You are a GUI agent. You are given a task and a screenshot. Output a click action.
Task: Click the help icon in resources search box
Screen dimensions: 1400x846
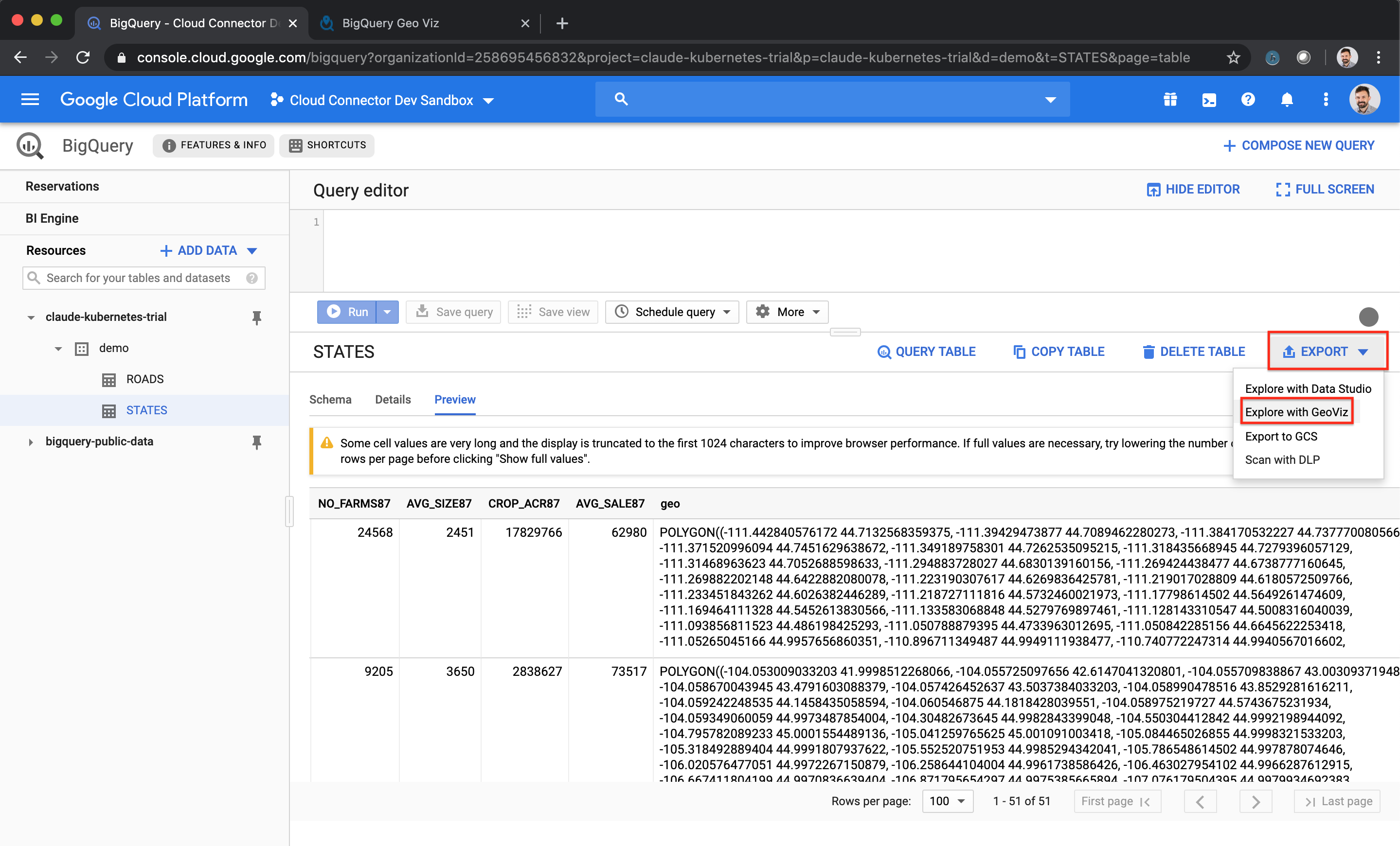pos(251,278)
